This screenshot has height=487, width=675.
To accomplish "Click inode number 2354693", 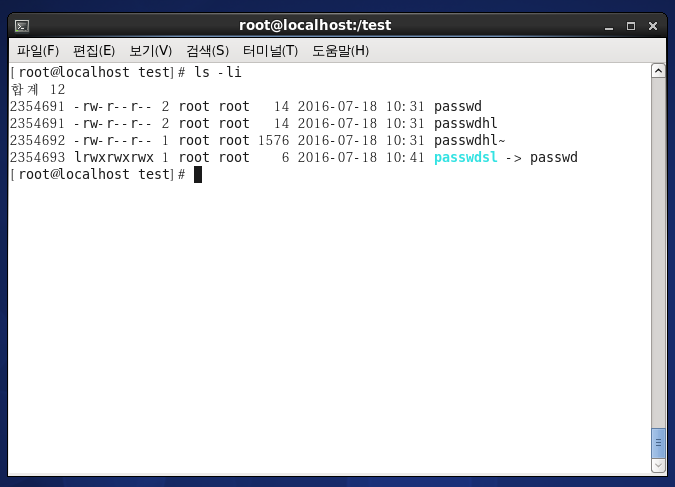I will 37,158.
